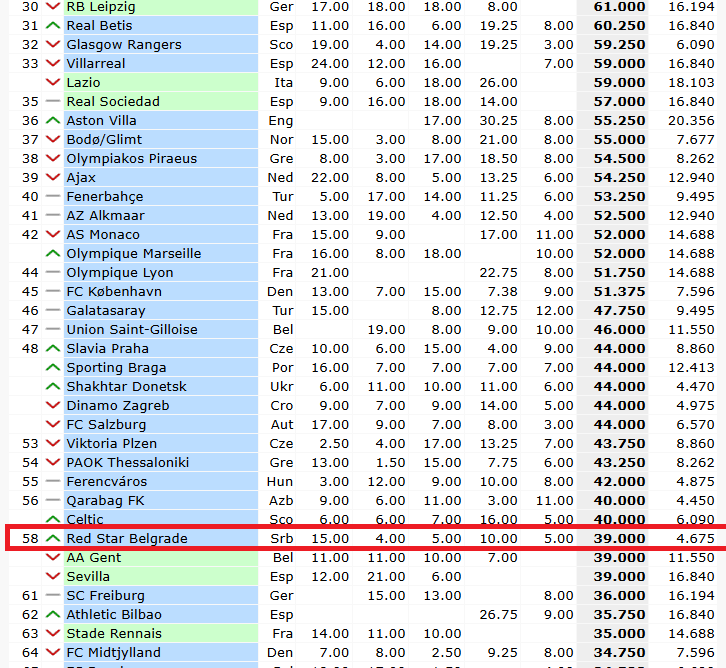Click the grey dash icon beside Fenerbahçe
The width and height of the screenshot is (726, 668).
(53, 197)
